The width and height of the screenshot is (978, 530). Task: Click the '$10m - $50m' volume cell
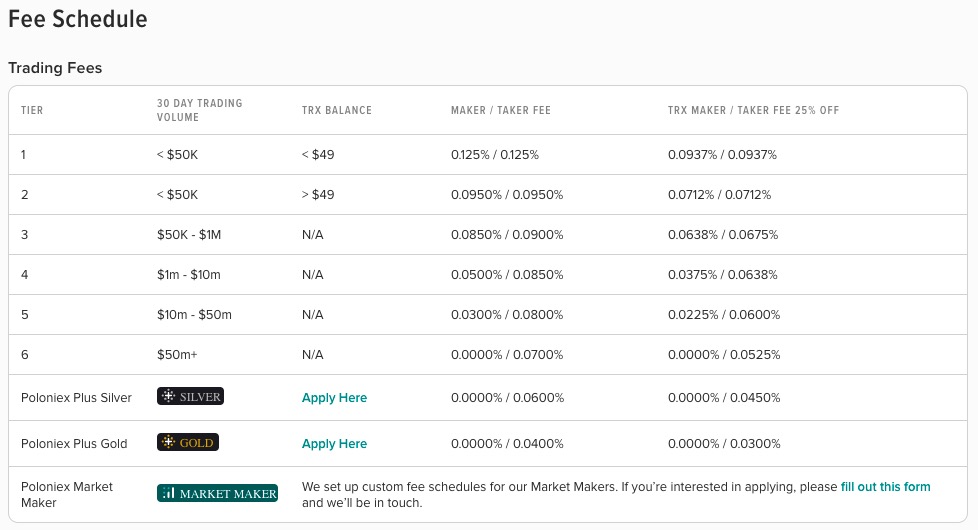194,314
